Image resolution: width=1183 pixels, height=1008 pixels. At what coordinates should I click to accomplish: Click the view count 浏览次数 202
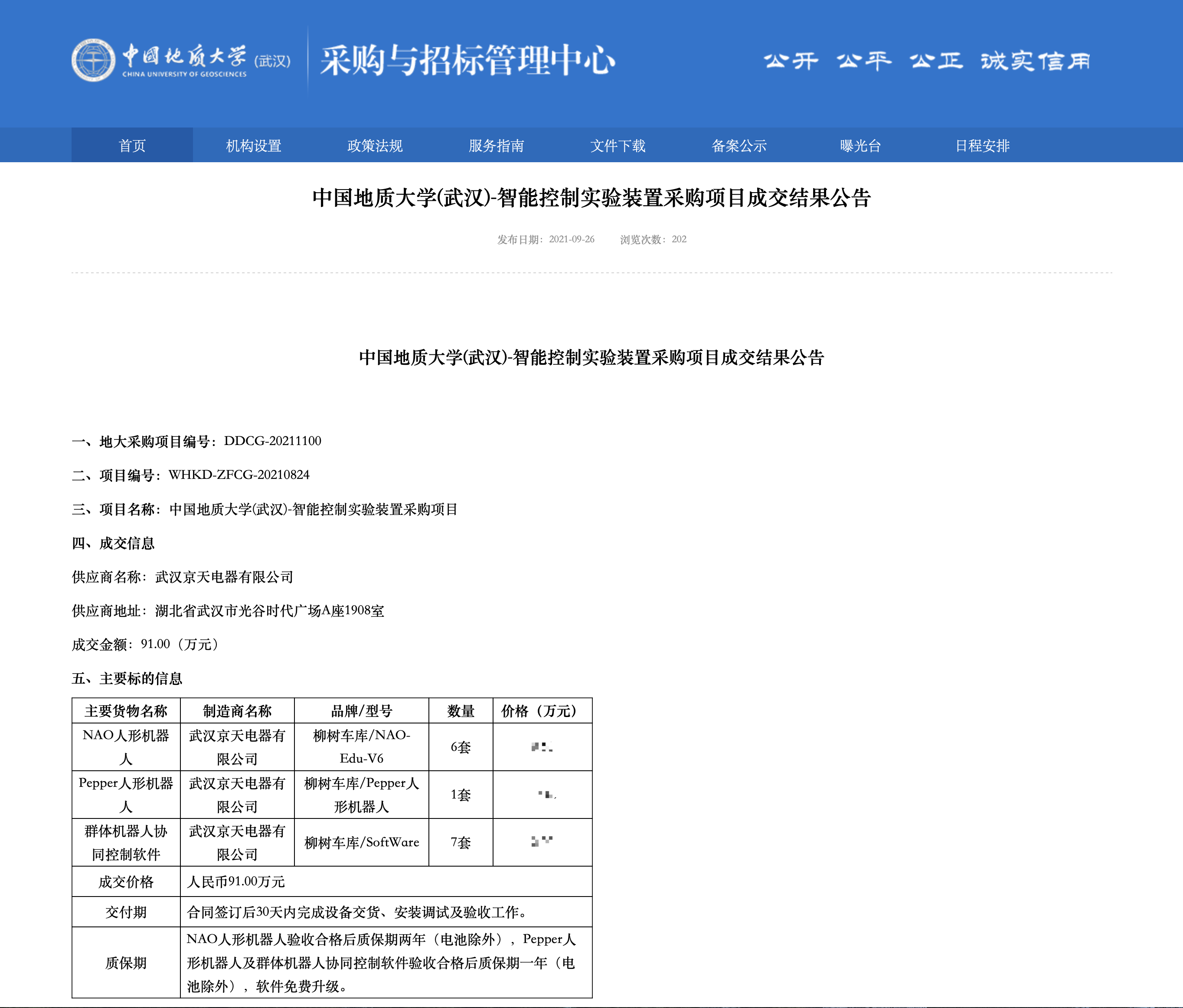[x=653, y=239]
